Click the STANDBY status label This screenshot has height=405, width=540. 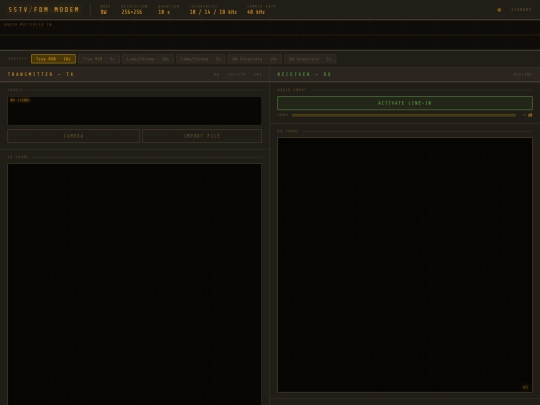521,10
